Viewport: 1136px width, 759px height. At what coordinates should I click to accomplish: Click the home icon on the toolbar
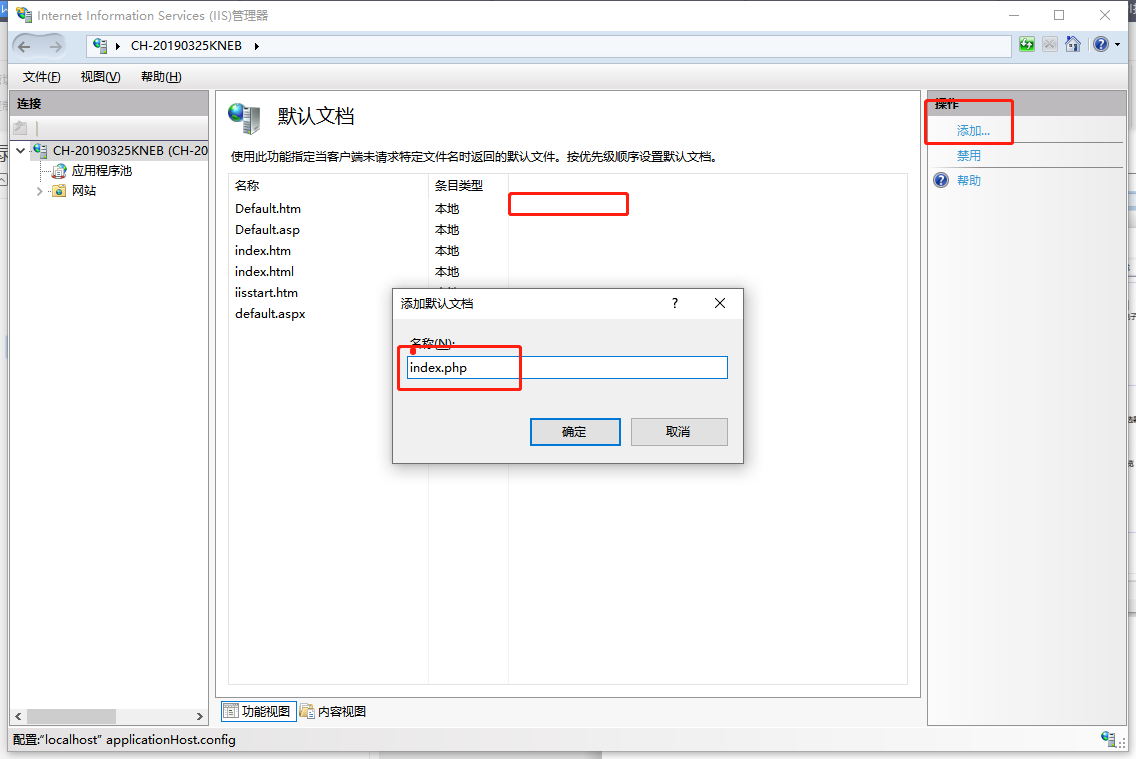(x=1073, y=45)
